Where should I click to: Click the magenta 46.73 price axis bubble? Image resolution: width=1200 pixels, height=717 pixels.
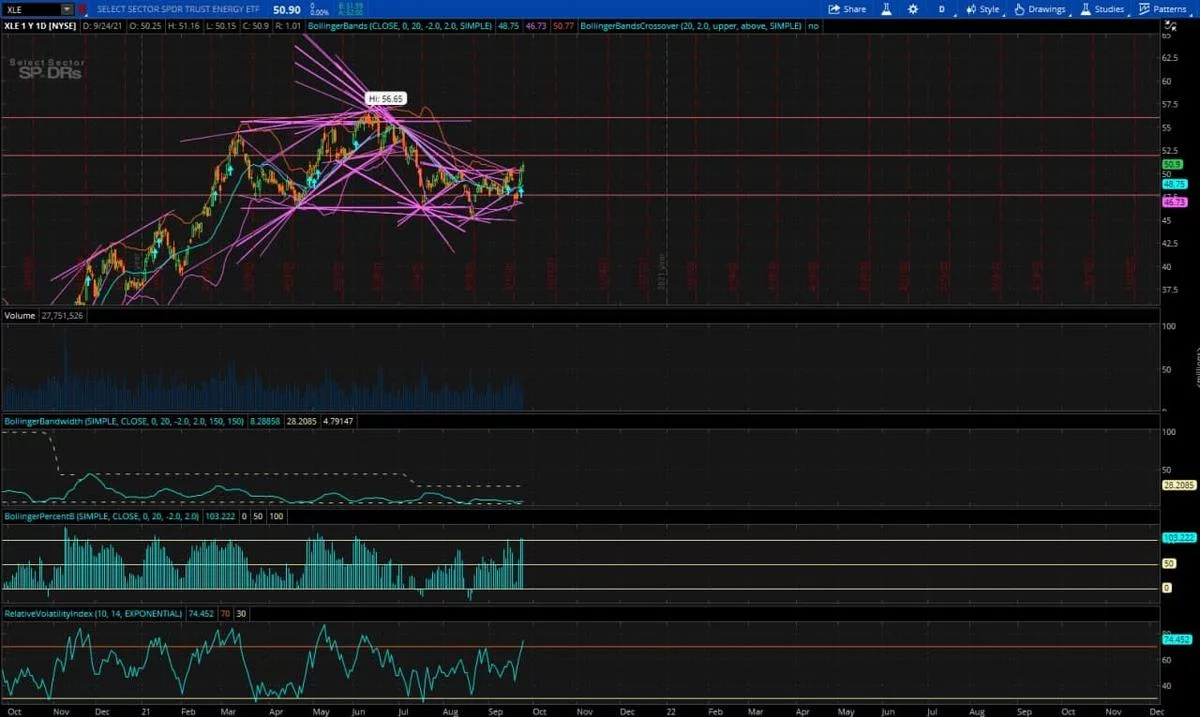[x=1173, y=202]
